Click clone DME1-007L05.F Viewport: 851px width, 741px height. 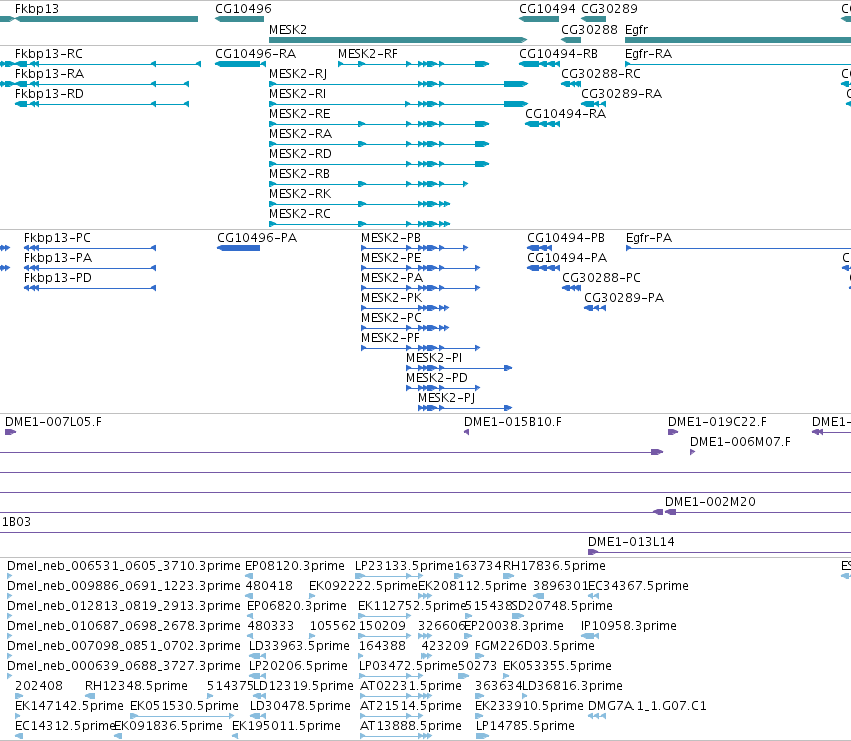(53, 422)
